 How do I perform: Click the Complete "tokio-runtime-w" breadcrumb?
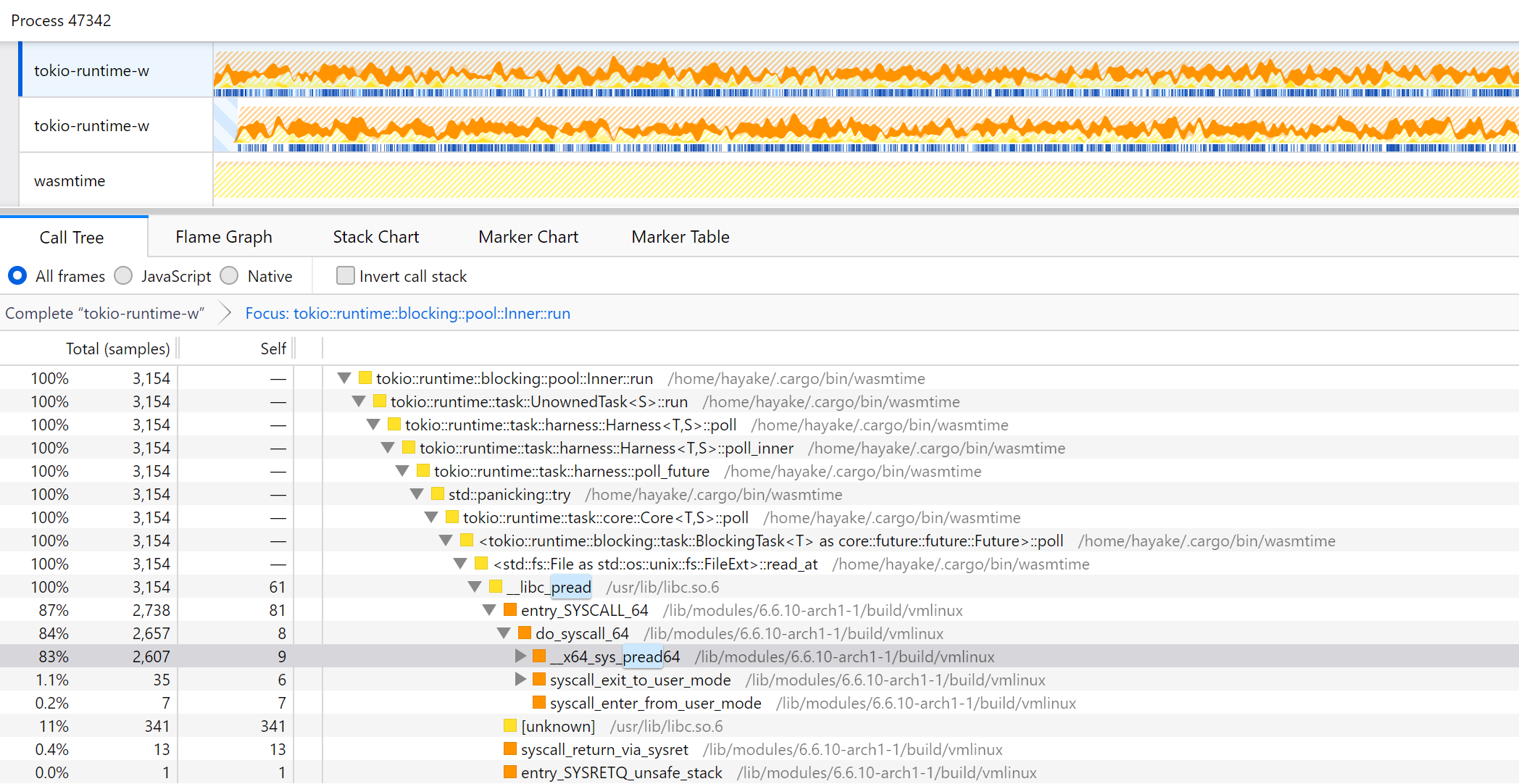pyautogui.click(x=105, y=313)
